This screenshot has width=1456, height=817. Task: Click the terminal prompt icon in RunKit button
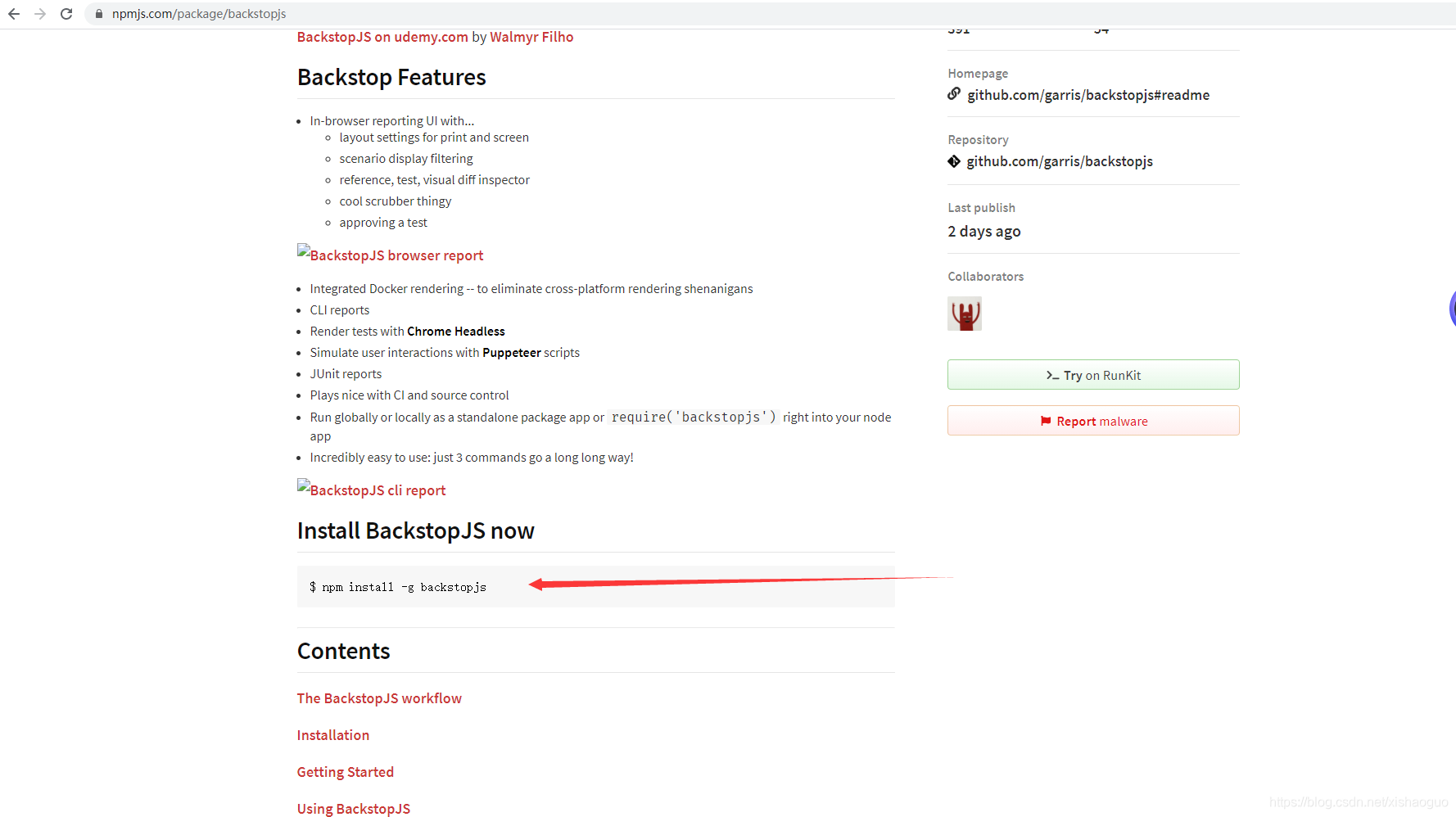click(1052, 375)
